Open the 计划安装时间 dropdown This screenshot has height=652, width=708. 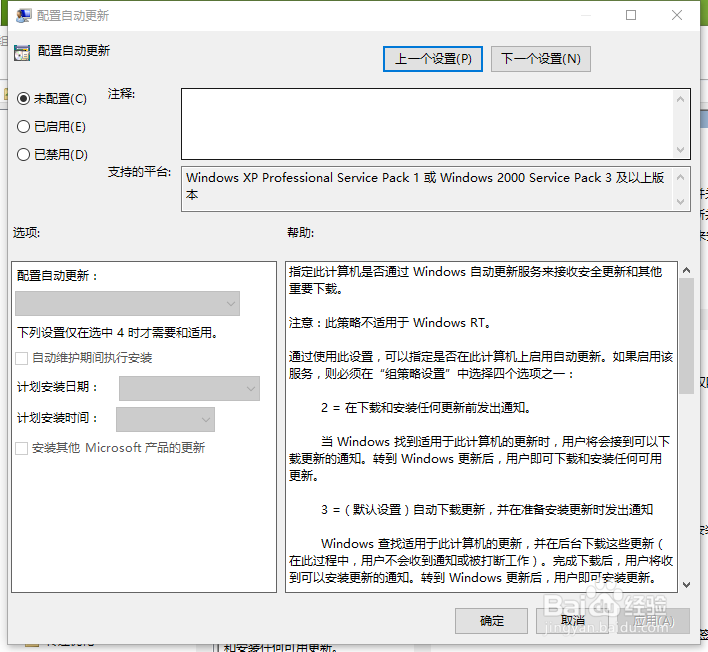click(165, 419)
